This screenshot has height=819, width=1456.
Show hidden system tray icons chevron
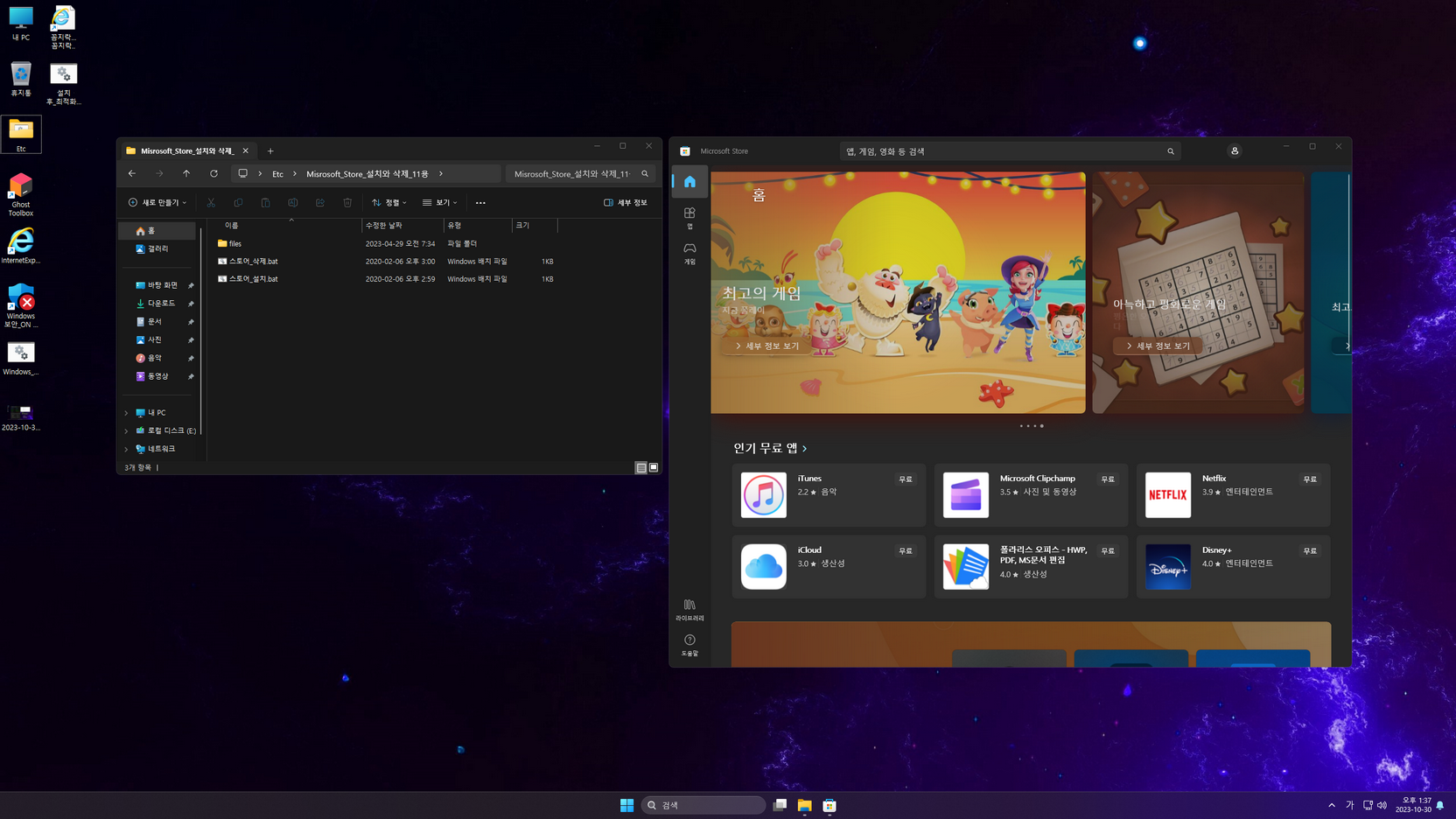click(x=1332, y=805)
